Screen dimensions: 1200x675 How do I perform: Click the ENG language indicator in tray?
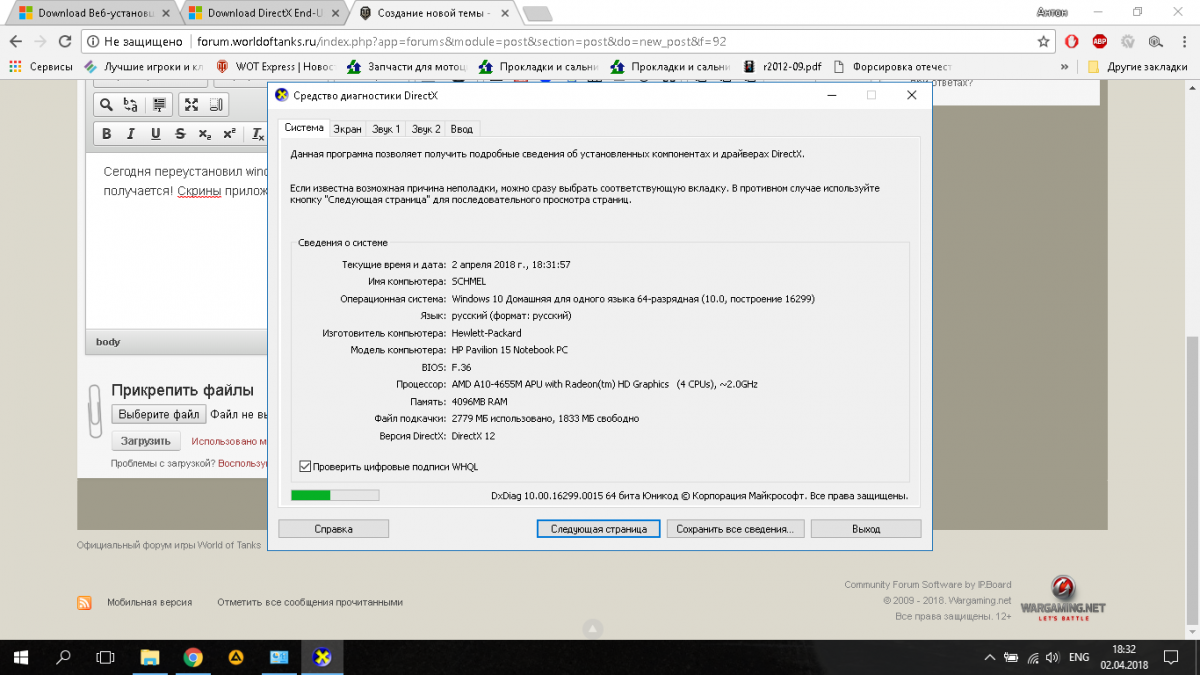click(x=1079, y=657)
